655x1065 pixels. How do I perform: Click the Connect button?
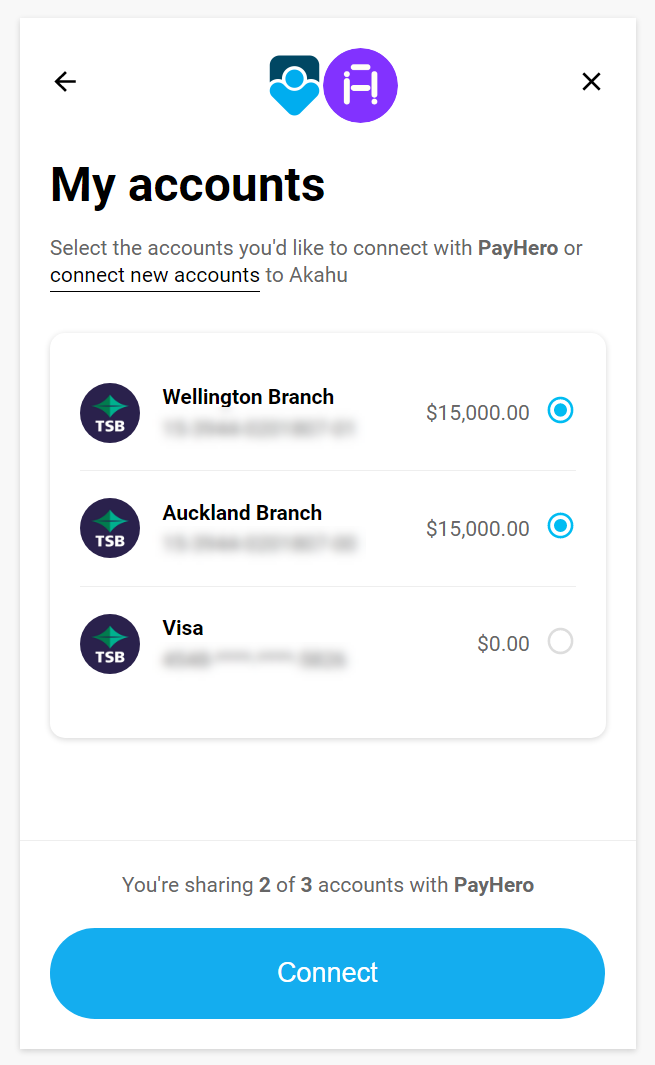point(328,973)
